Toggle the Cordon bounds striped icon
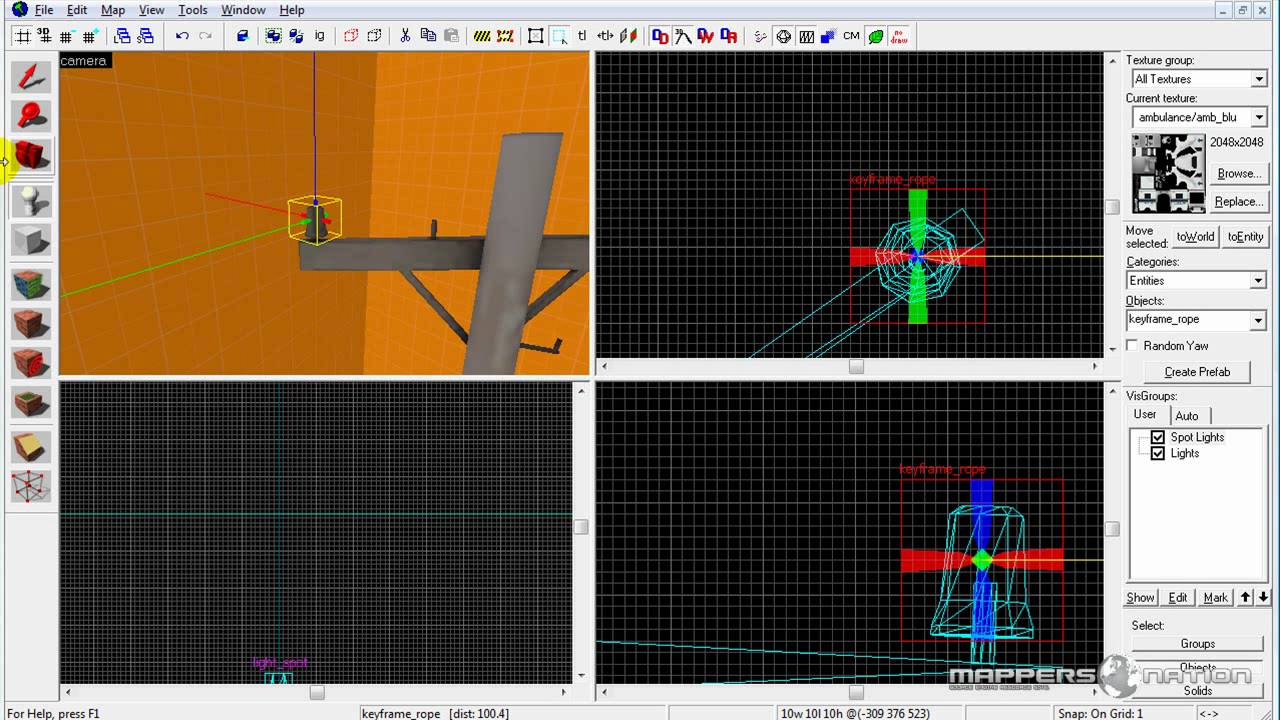1280x720 pixels. coord(482,36)
